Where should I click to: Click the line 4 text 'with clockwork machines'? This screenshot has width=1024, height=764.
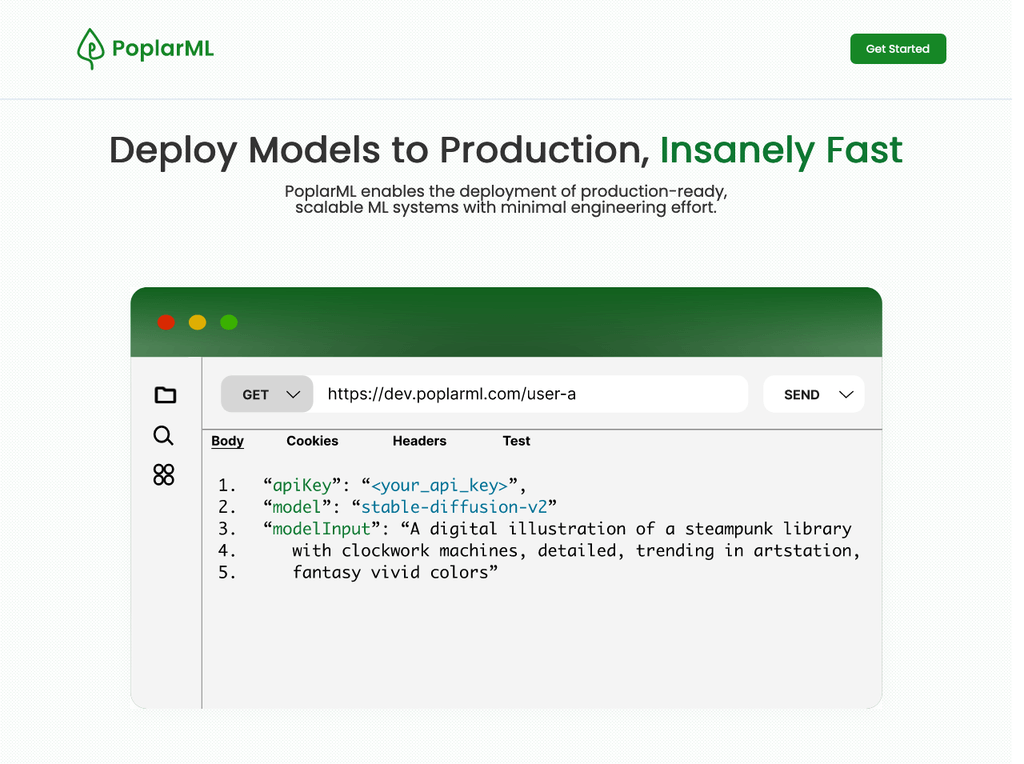(x=405, y=551)
